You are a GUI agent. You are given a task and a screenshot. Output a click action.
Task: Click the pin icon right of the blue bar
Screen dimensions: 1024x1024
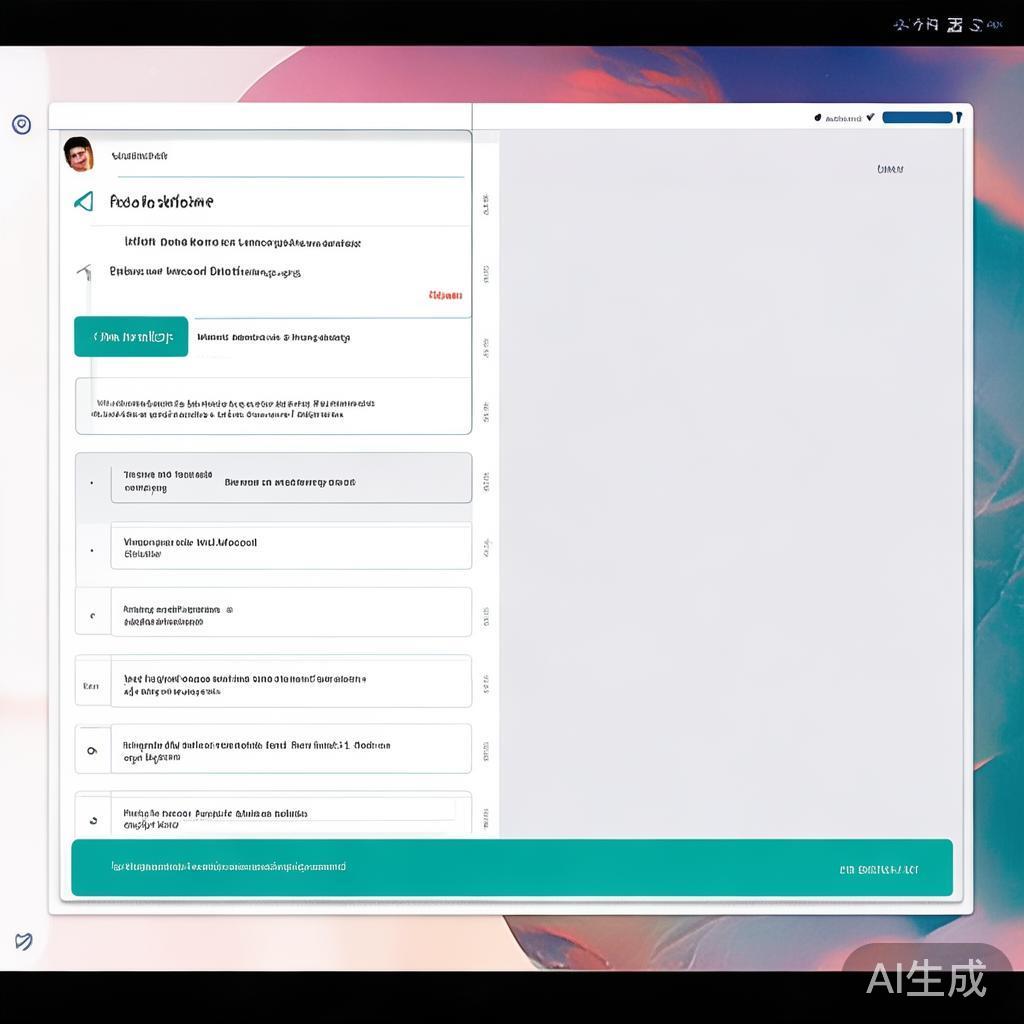pos(959,118)
